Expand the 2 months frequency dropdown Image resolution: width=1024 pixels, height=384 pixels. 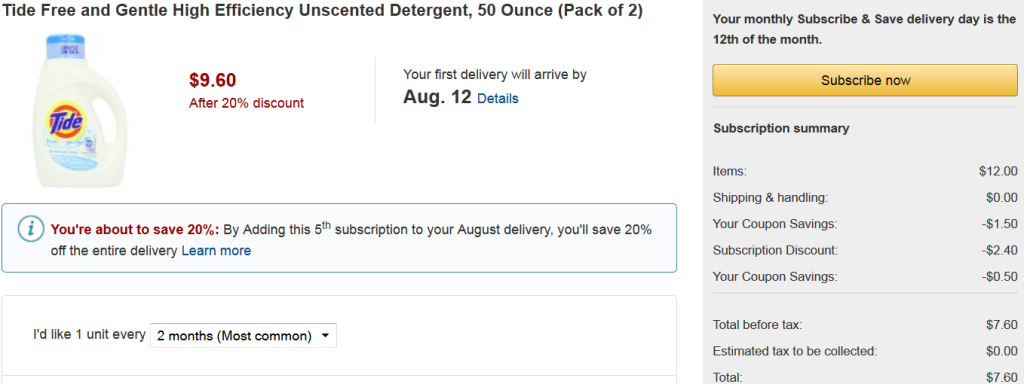pyautogui.click(x=244, y=336)
